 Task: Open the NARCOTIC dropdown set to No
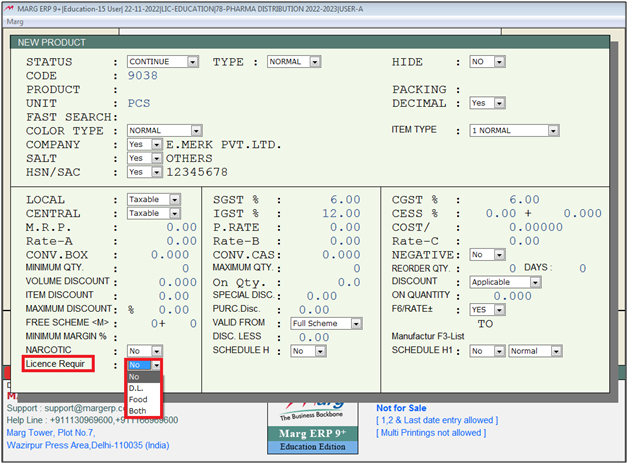click(x=144, y=351)
